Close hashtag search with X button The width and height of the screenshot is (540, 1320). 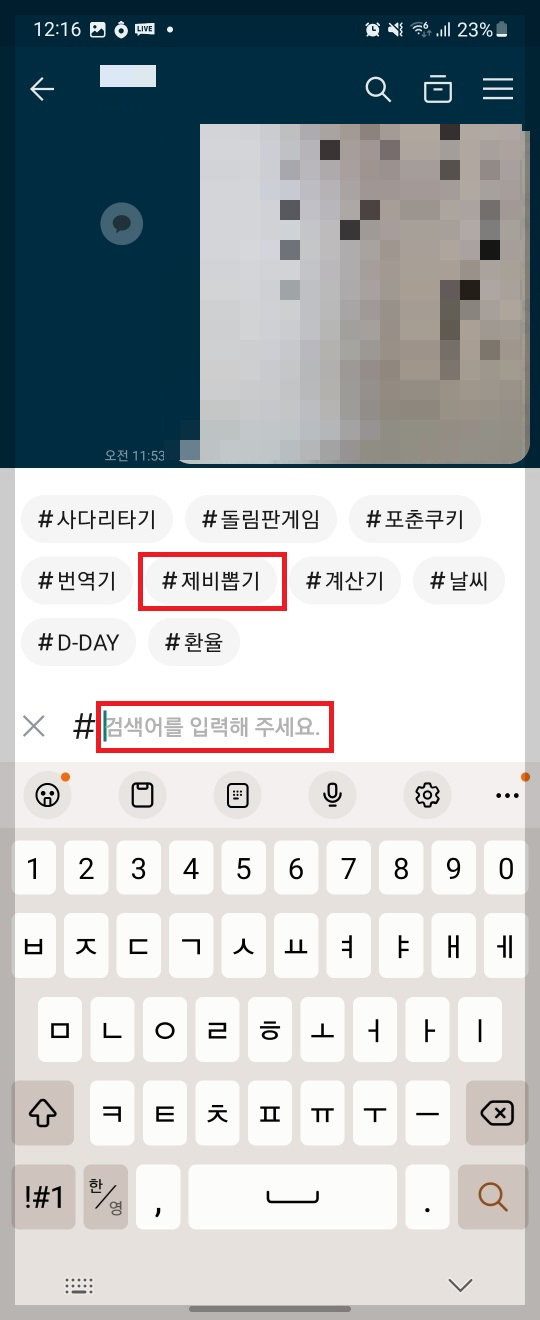(34, 726)
